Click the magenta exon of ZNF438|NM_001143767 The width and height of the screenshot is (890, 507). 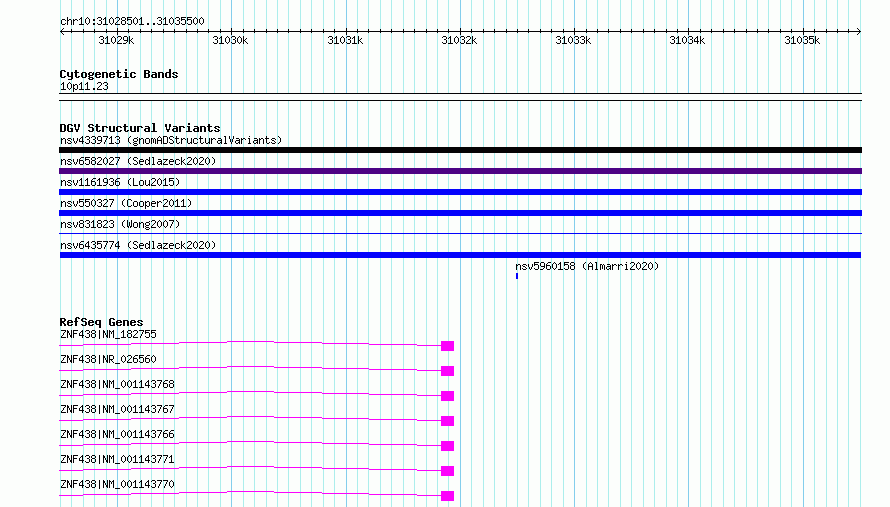coord(447,421)
